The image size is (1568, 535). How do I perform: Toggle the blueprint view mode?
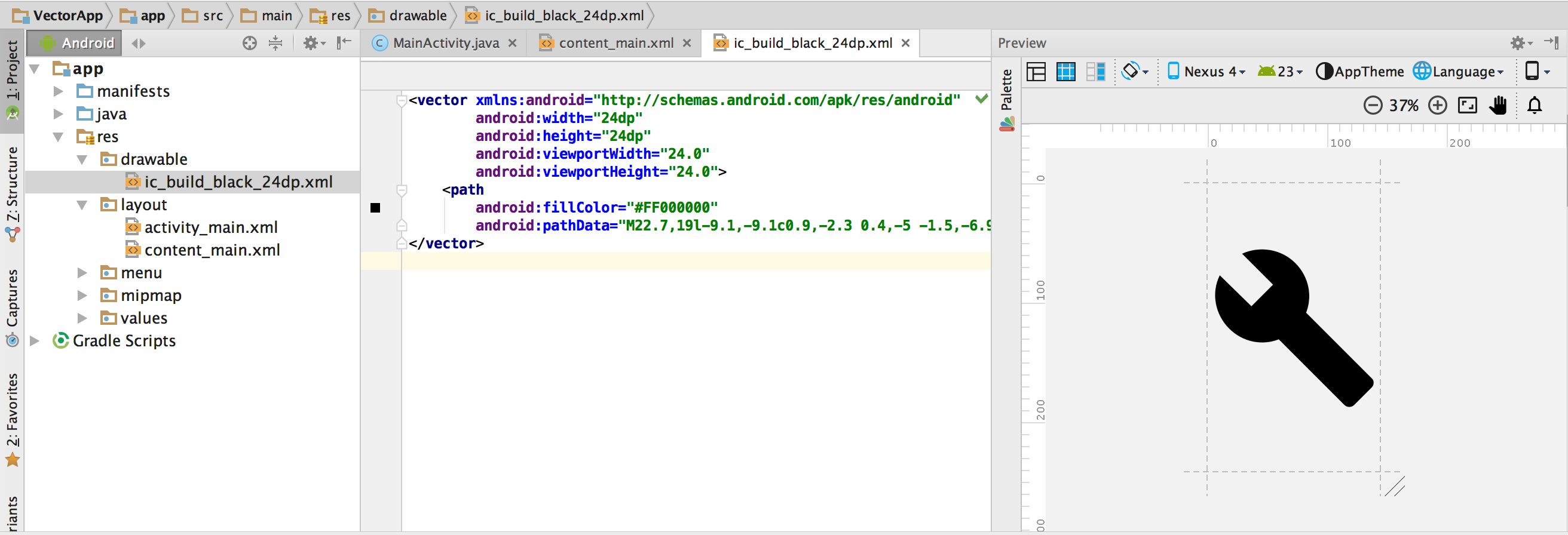point(1066,72)
